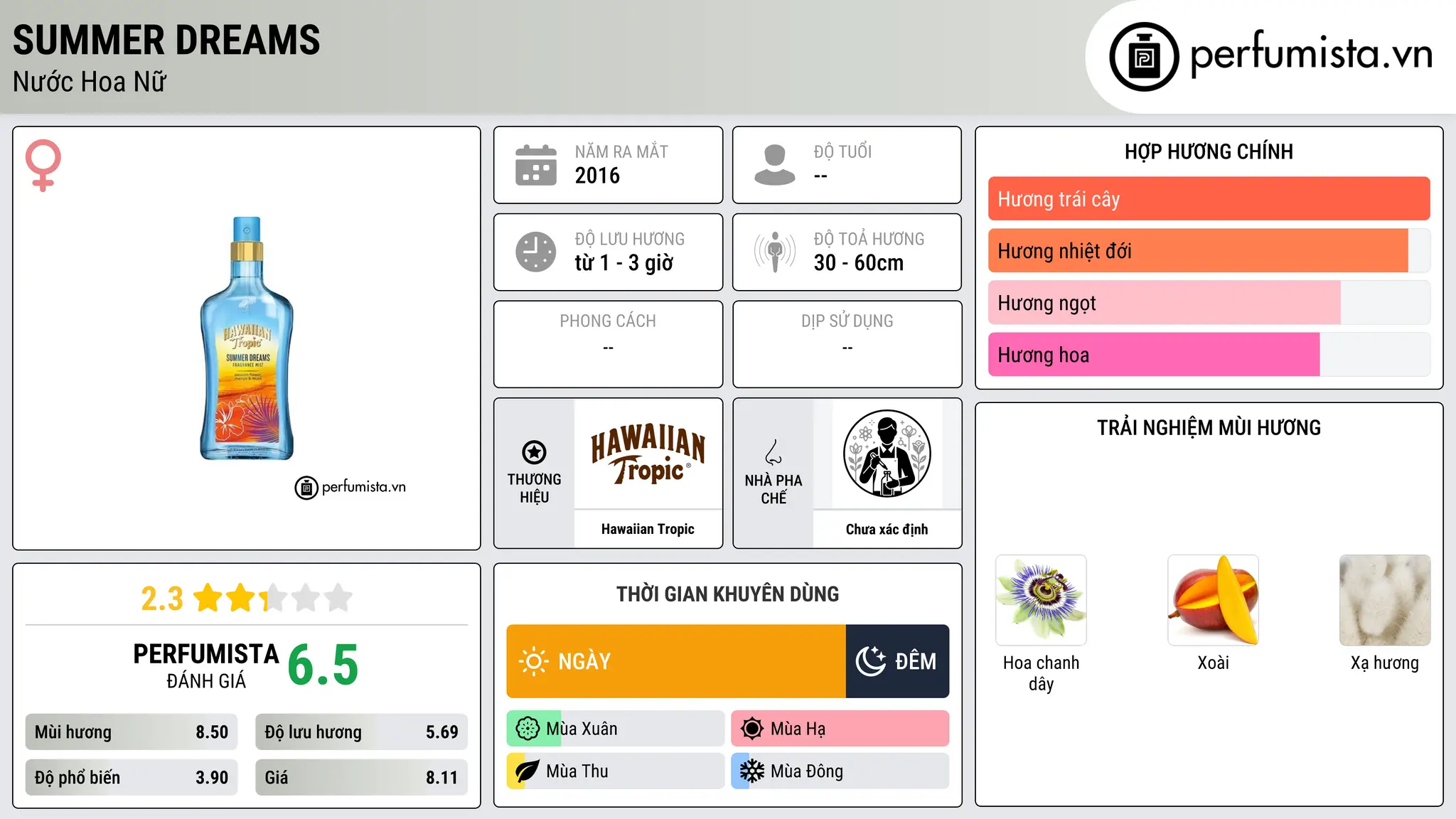This screenshot has width=1456, height=819.
Task: Select the Hoa chanh dây note image
Action: 1041,600
